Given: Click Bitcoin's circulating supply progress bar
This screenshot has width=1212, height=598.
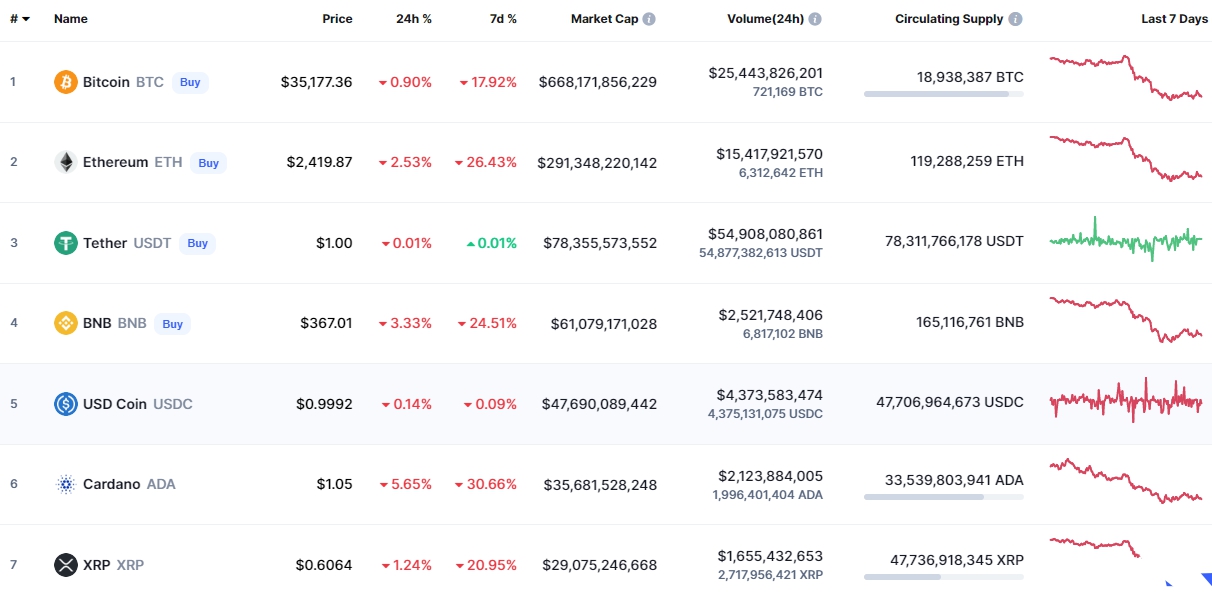Looking at the screenshot, I should click(x=944, y=94).
